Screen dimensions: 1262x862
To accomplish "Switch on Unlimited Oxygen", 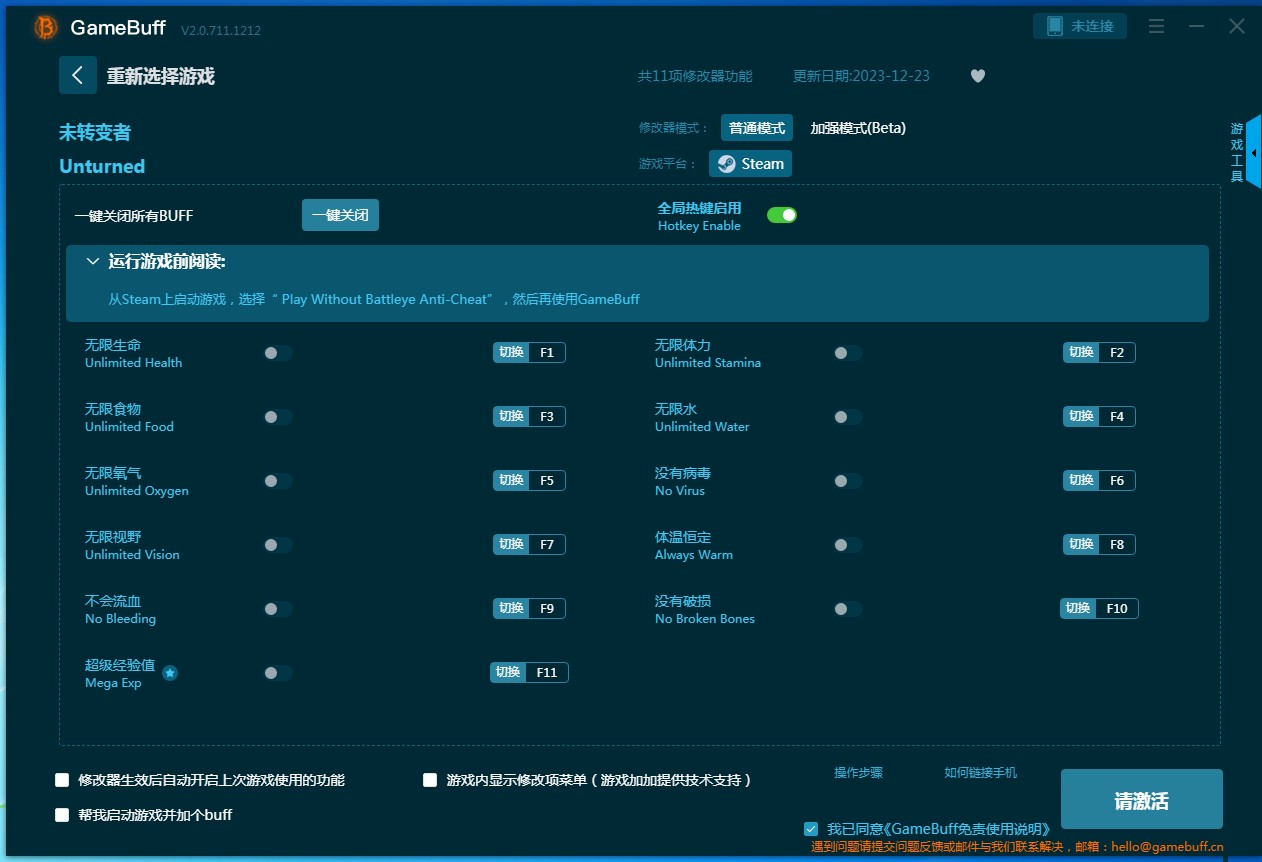I will 278,481.
